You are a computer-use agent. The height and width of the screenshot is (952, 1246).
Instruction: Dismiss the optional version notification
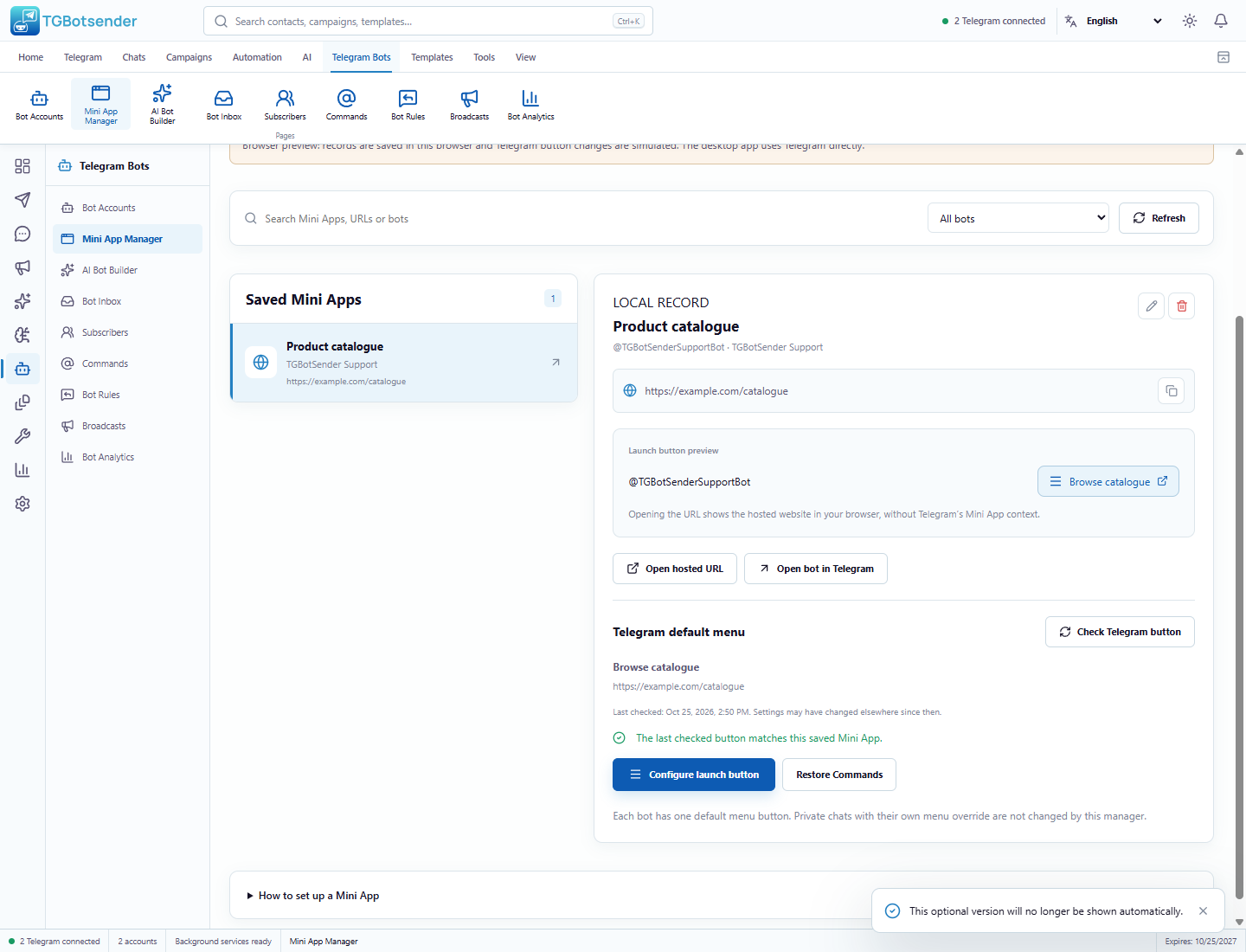point(1203,911)
